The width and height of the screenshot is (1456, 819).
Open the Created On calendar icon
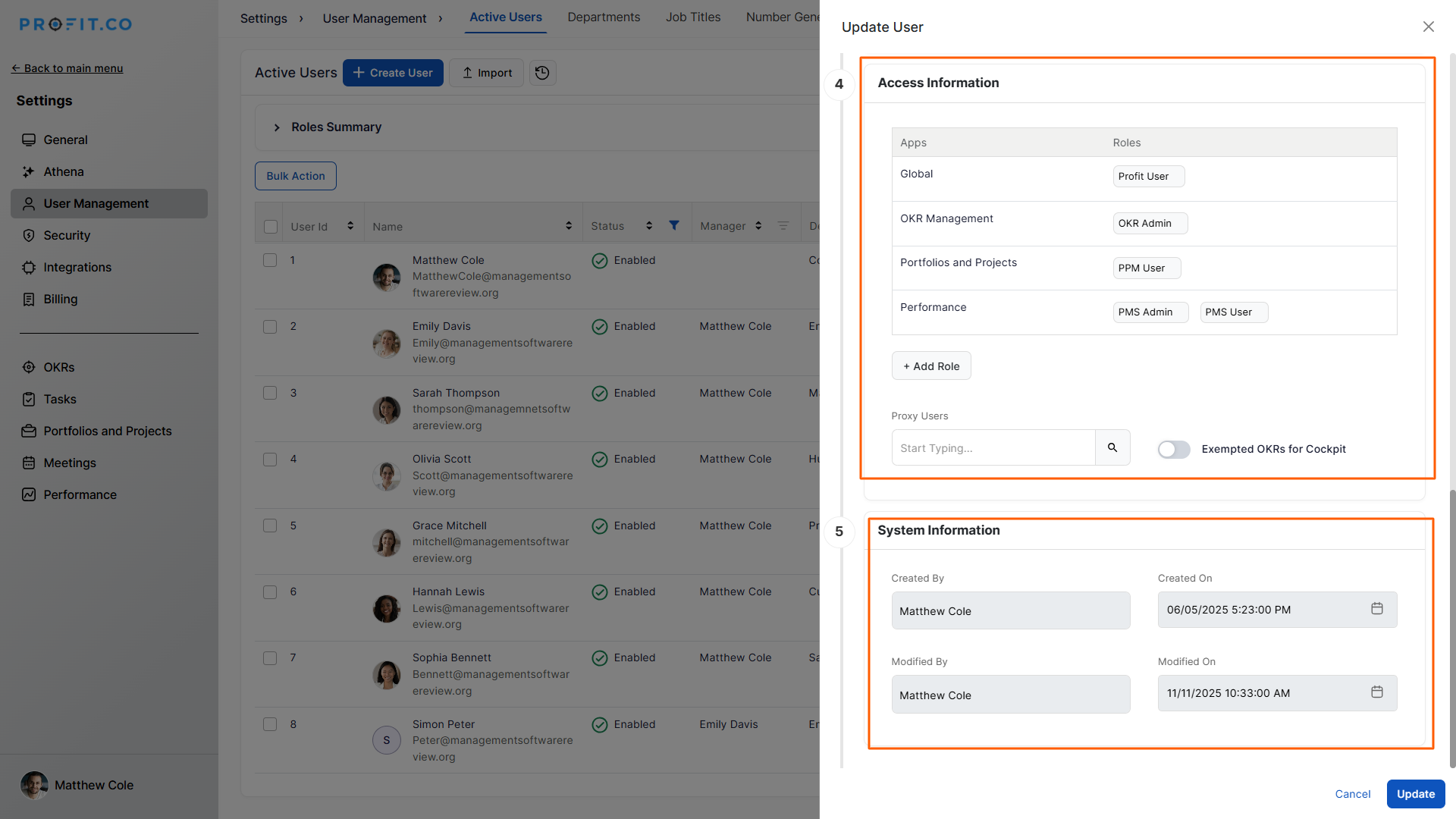(x=1377, y=609)
